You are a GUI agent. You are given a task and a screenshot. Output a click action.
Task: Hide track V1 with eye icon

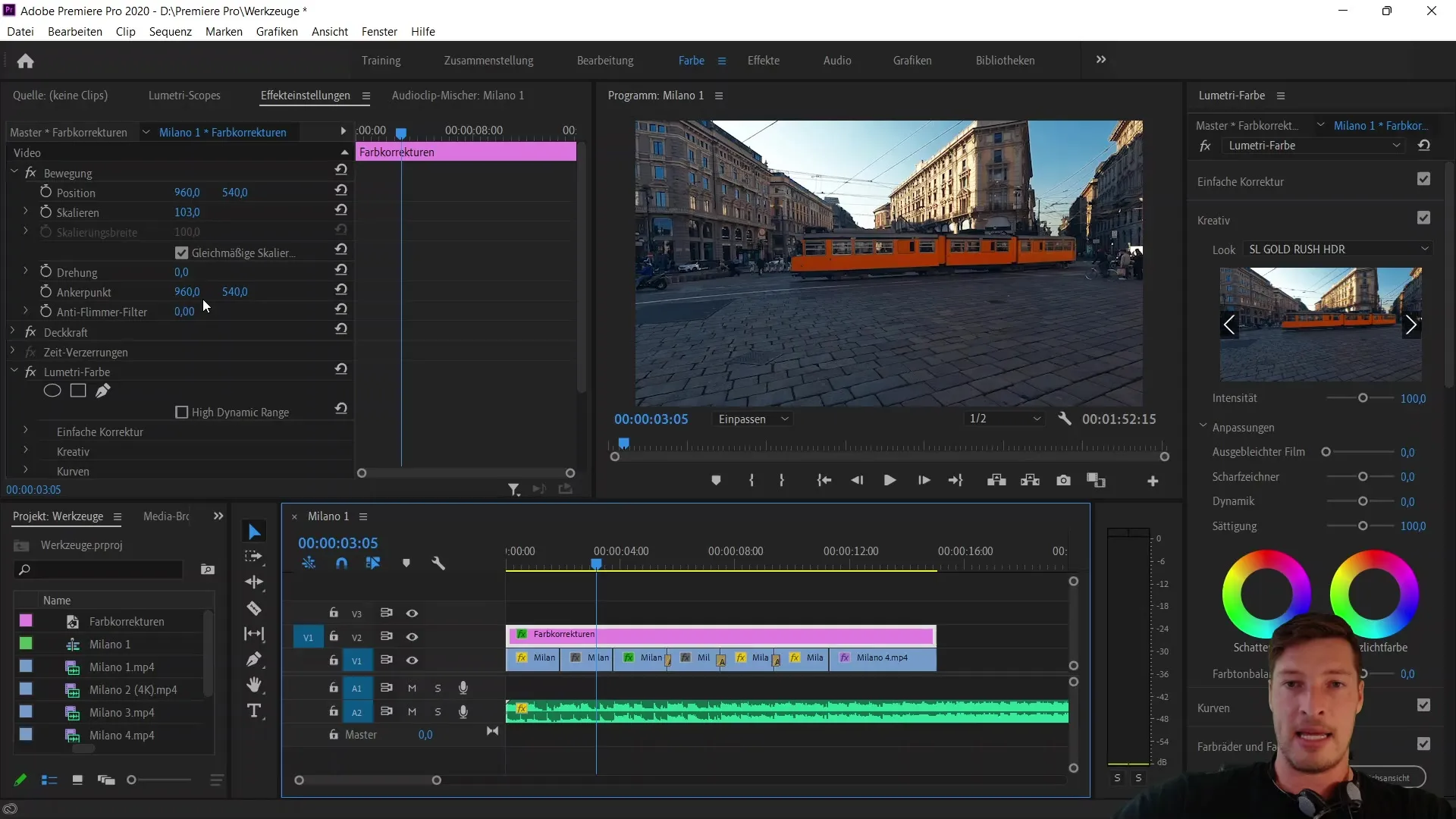[x=412, y=660]
